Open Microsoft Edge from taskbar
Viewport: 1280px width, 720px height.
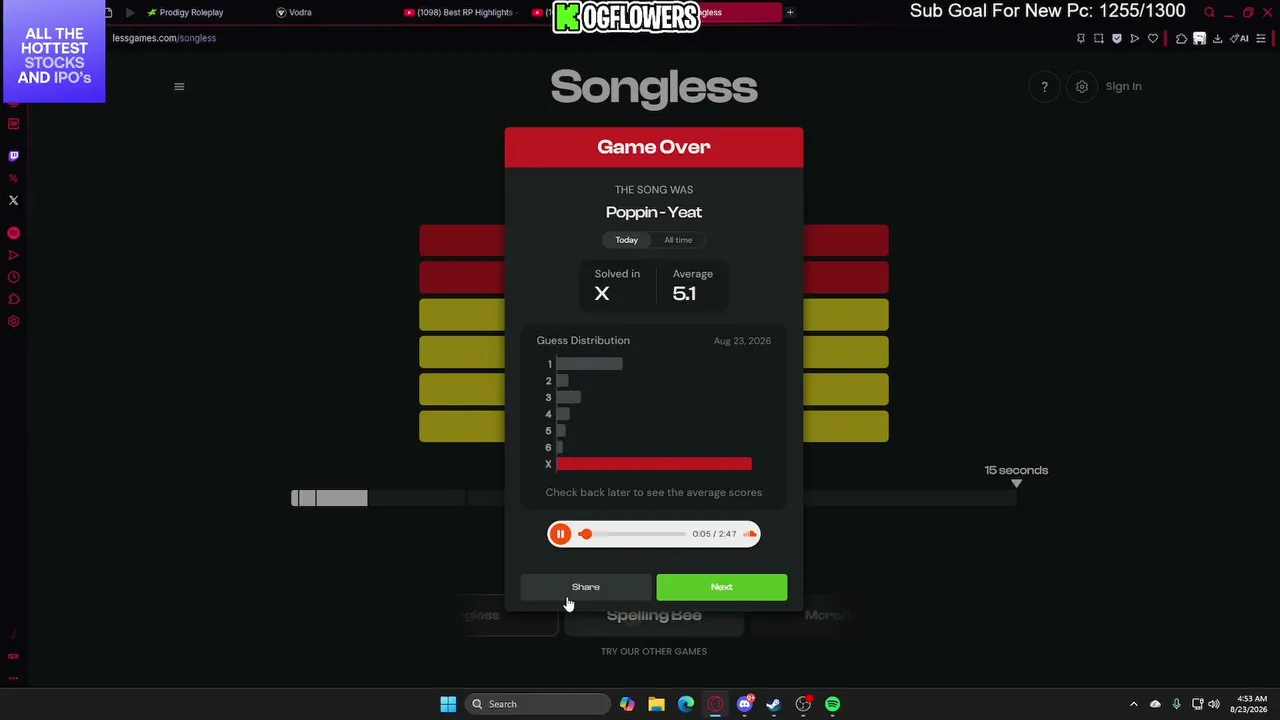(686, 704)
